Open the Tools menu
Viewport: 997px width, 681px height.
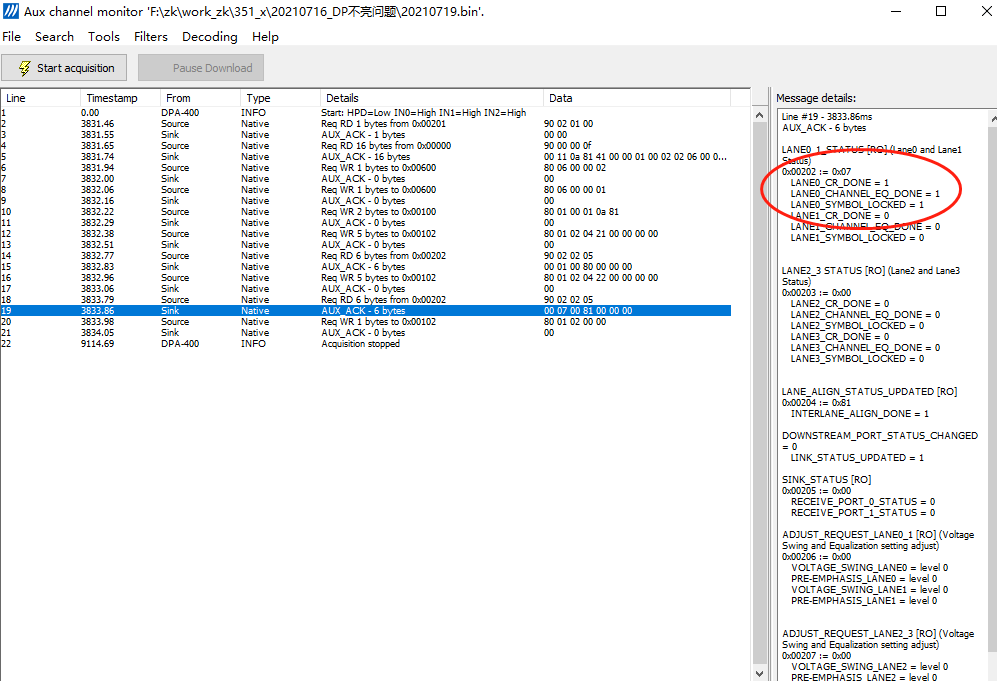103,37
